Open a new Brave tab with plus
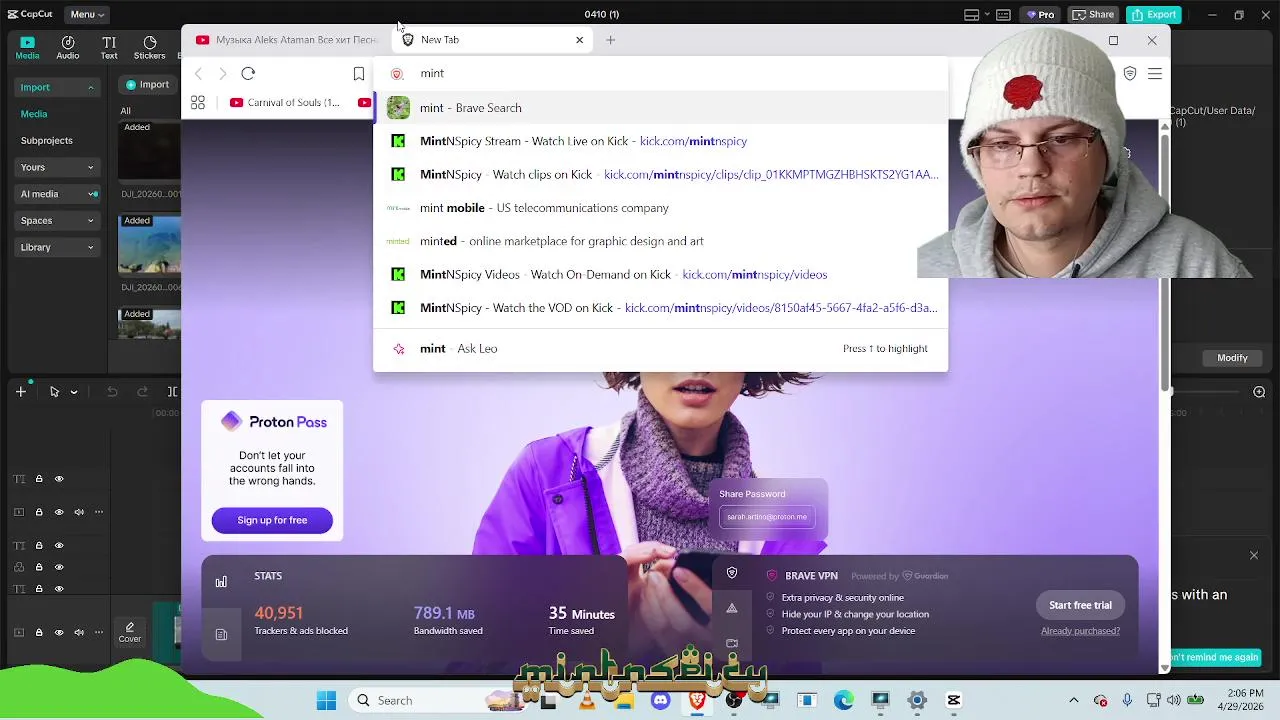 [610, 40]
